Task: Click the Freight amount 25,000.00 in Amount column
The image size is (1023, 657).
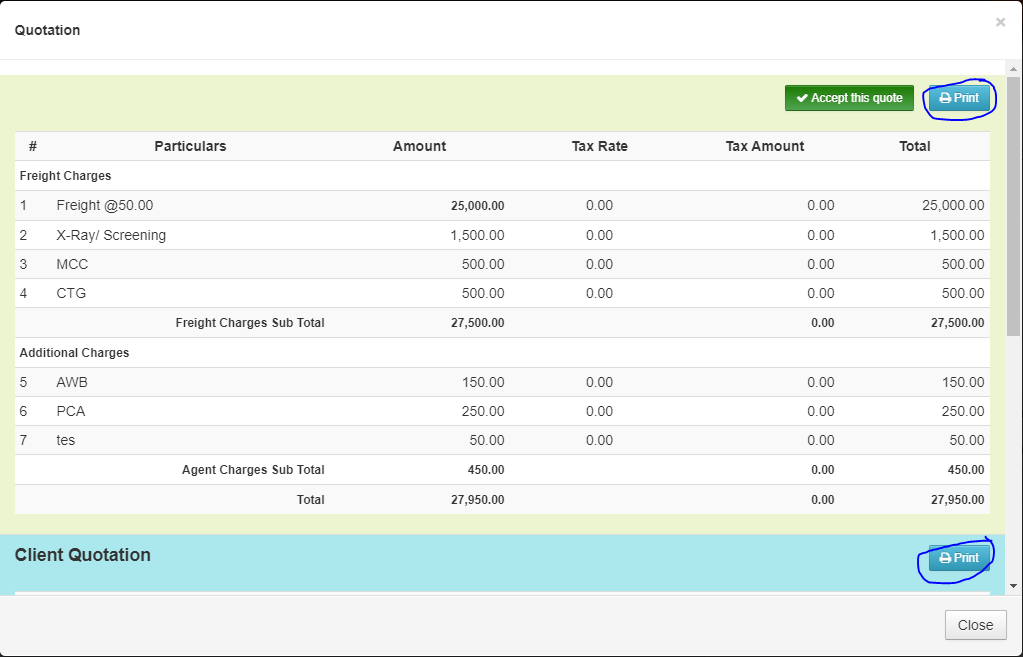Action: click(x=478, y=206)
